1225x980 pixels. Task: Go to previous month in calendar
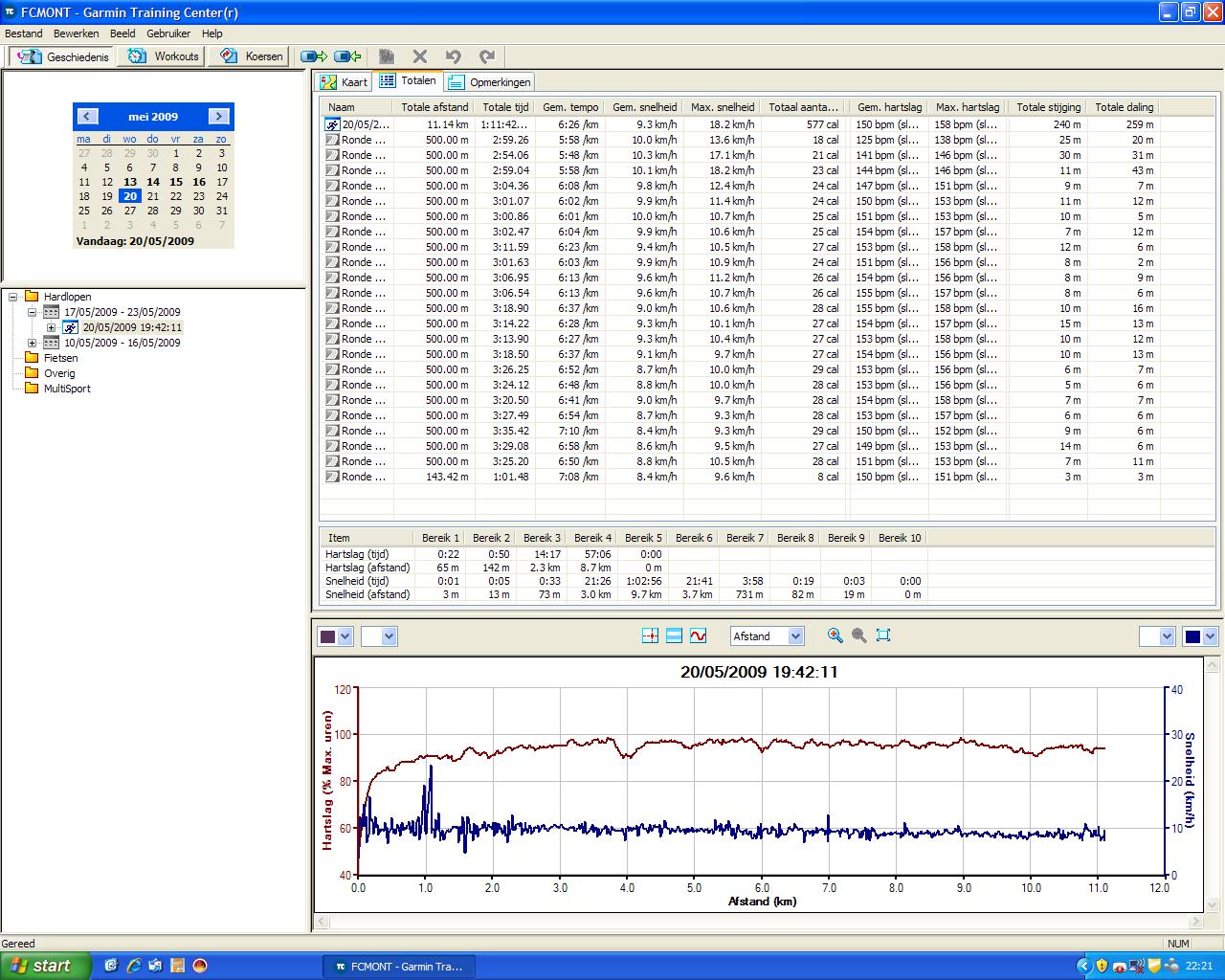(x=87, y=117)
